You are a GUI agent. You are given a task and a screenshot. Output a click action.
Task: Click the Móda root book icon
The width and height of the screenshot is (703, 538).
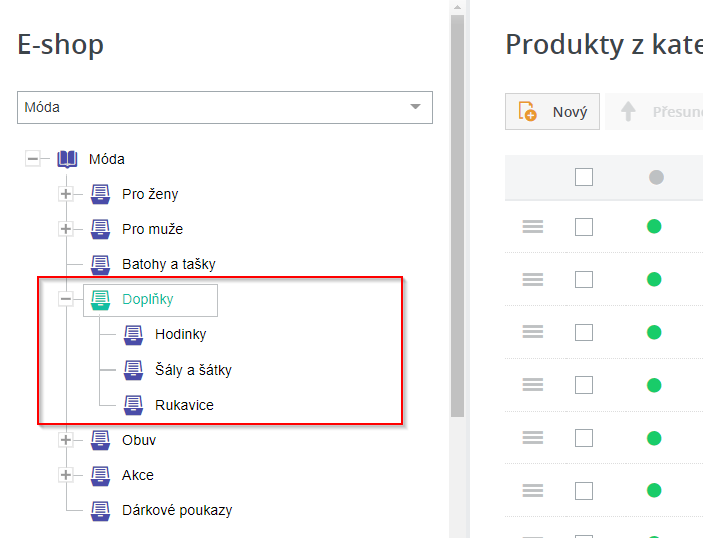67,159
